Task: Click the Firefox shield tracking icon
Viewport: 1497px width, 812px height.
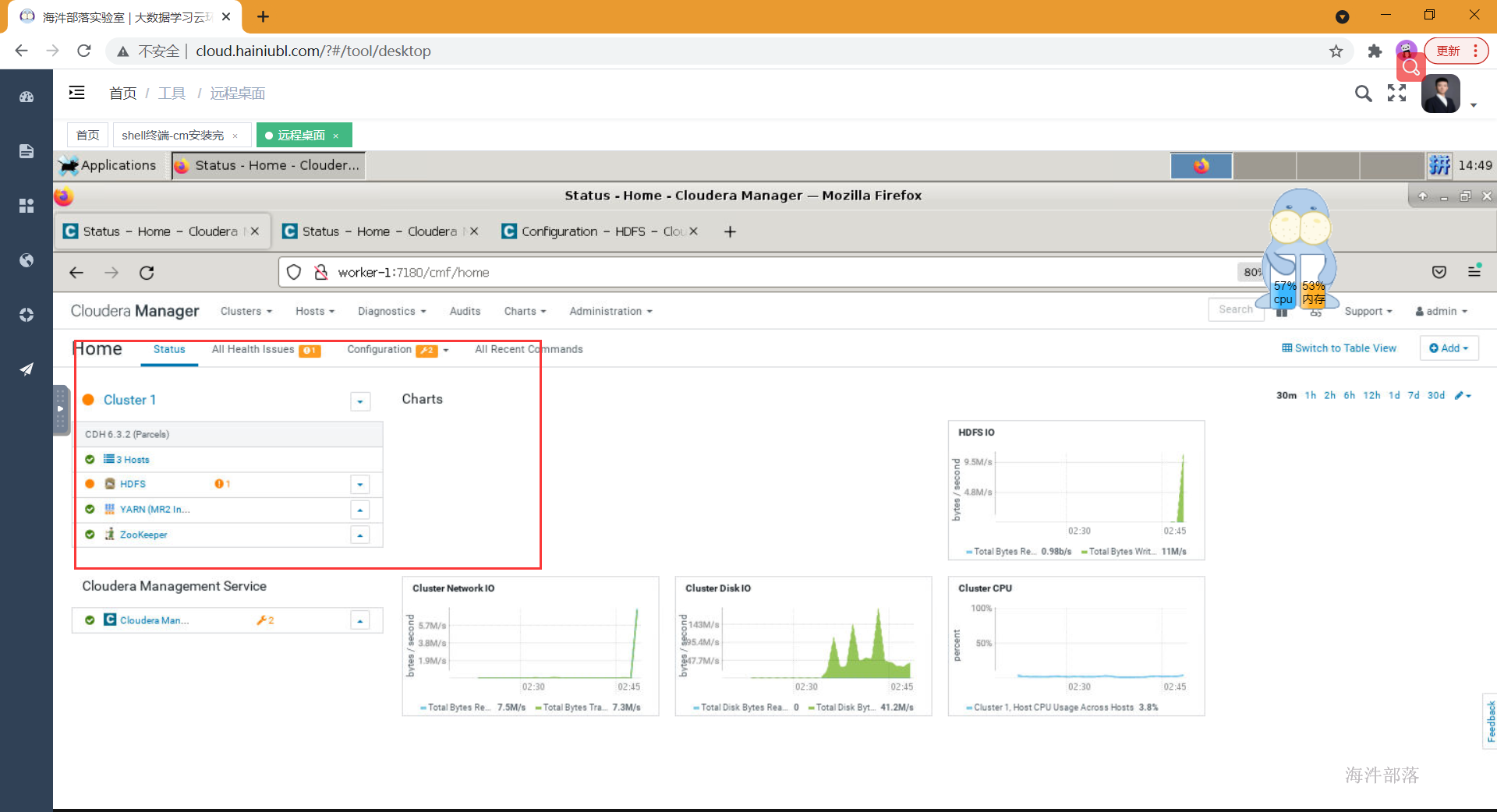Action: click(294, 272)
